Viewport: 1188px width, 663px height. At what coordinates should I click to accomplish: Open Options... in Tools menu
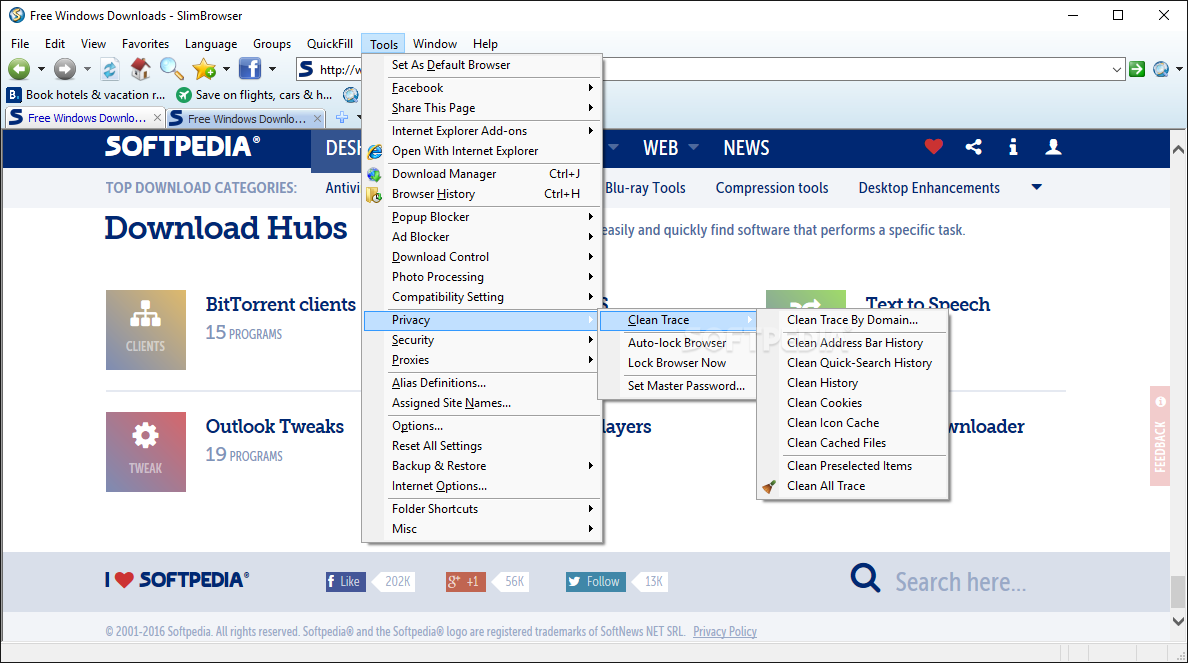pyautogui.click(x=483, y=426)
